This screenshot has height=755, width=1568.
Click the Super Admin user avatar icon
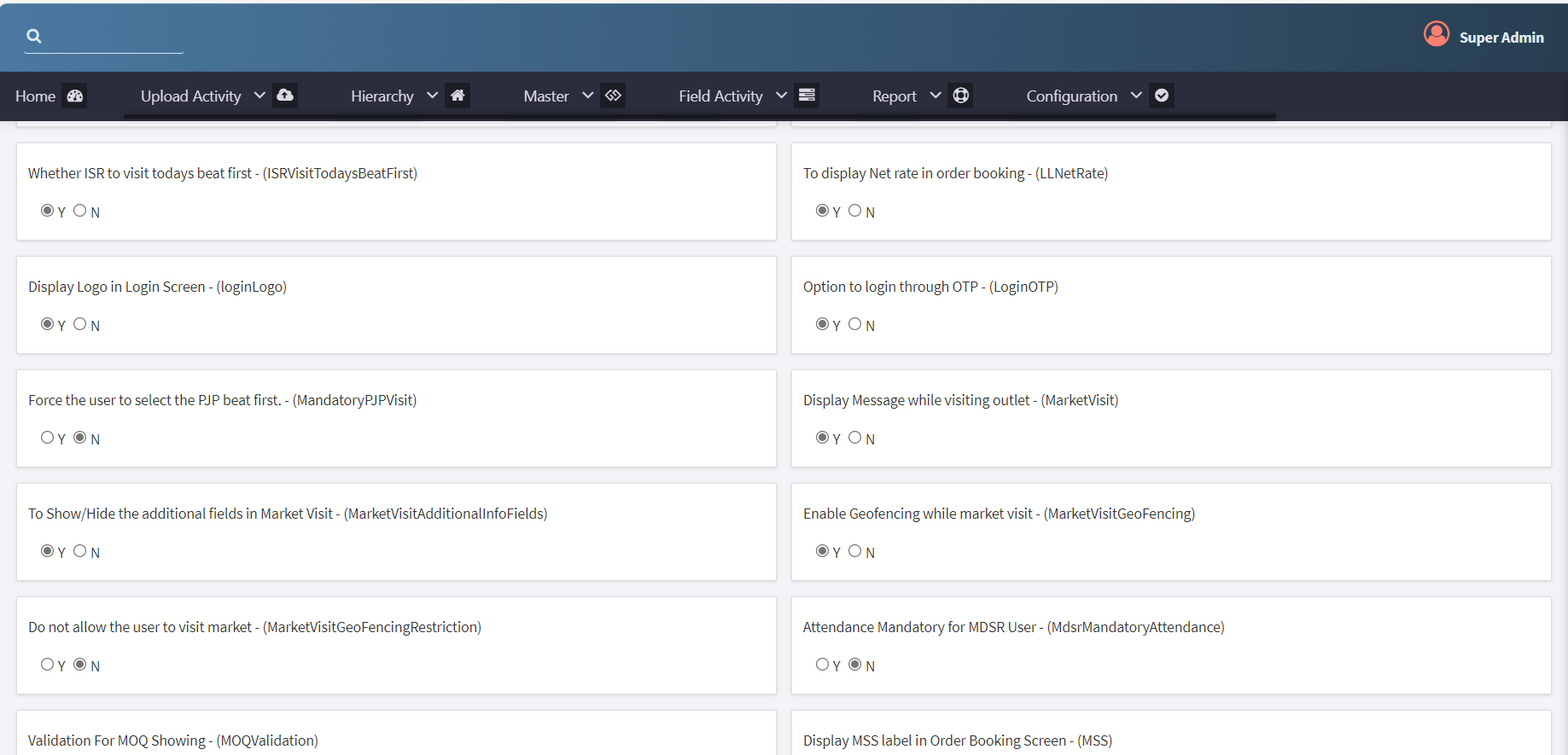coord(1437,34)
